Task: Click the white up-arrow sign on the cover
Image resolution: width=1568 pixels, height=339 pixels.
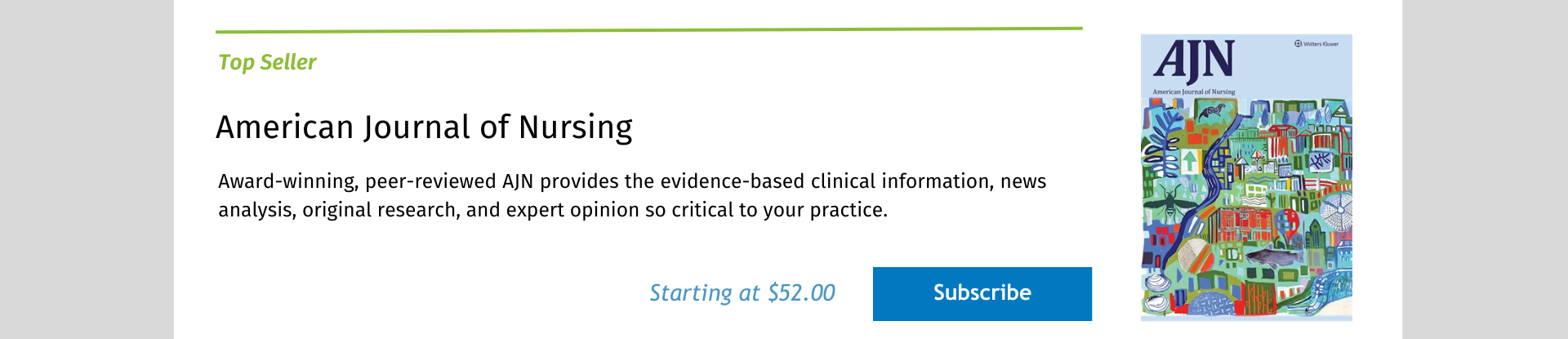Action: (1189, 161)
